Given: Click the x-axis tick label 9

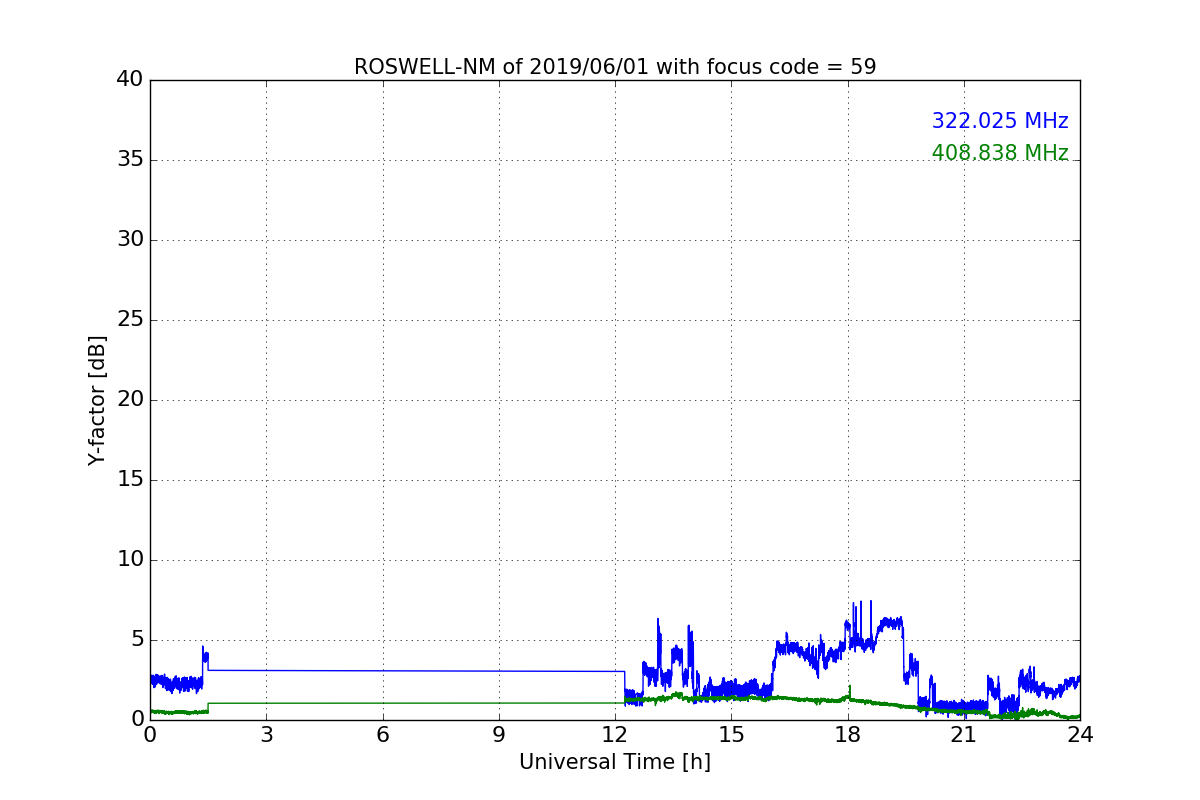Looking at the screenshot, I should [x=499, y=734].
